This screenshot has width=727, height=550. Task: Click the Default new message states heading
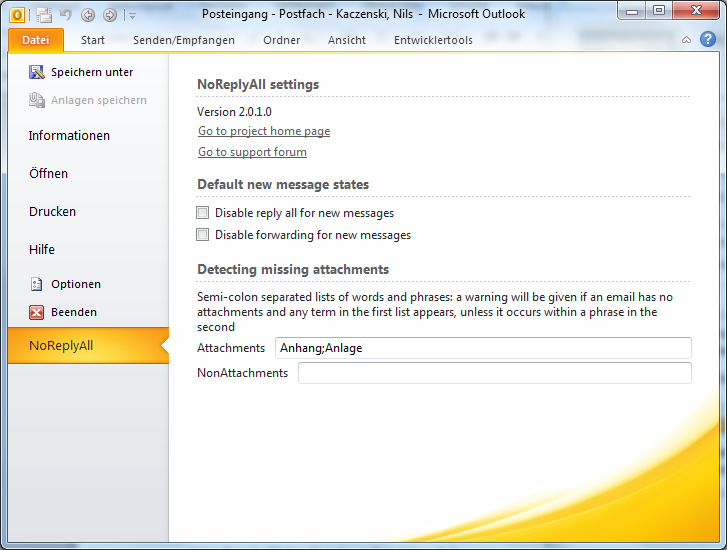[283, 185]
